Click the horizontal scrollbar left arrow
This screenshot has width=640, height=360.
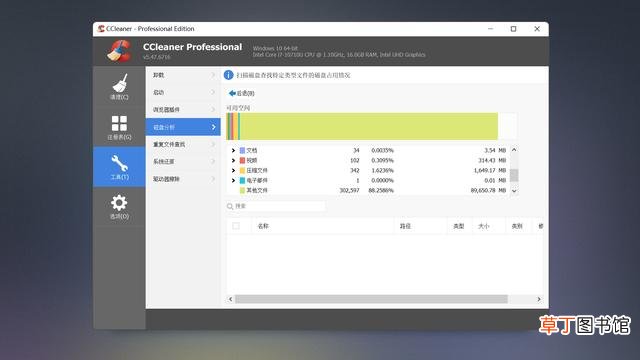pos(231,299)
